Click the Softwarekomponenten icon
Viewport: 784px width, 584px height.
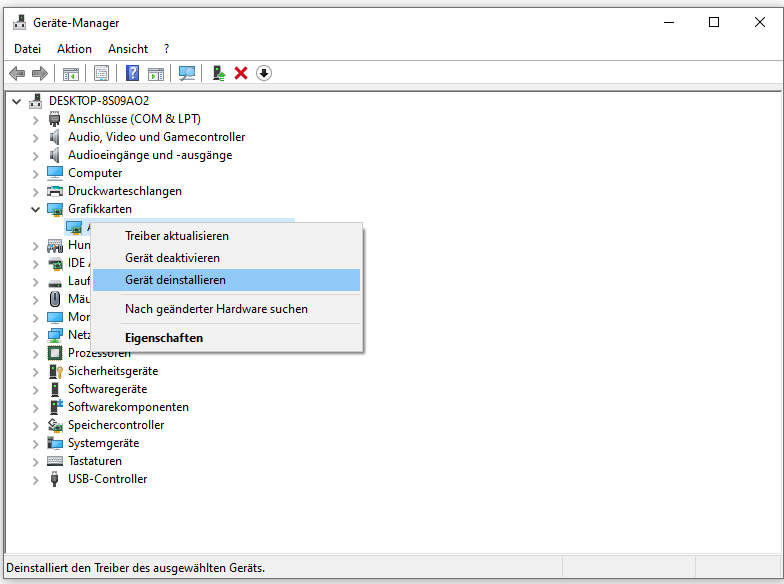(x=56, y=407)
